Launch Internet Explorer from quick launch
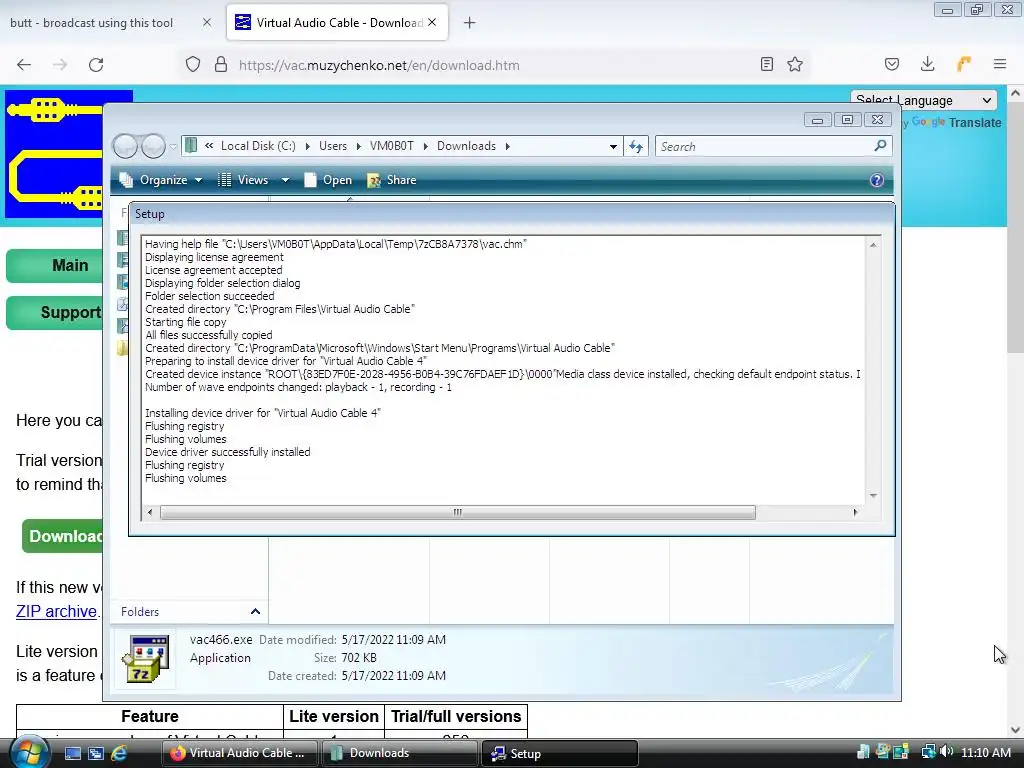This screenshot has height=768, width=1024. [x=119, y=753]
